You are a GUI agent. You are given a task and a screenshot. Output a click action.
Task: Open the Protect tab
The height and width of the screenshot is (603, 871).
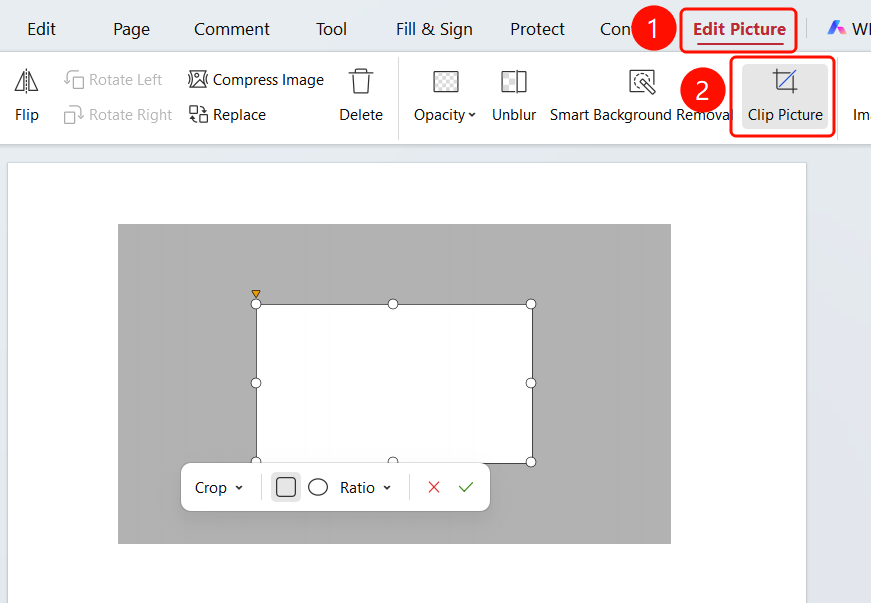(x=537, y=29)
